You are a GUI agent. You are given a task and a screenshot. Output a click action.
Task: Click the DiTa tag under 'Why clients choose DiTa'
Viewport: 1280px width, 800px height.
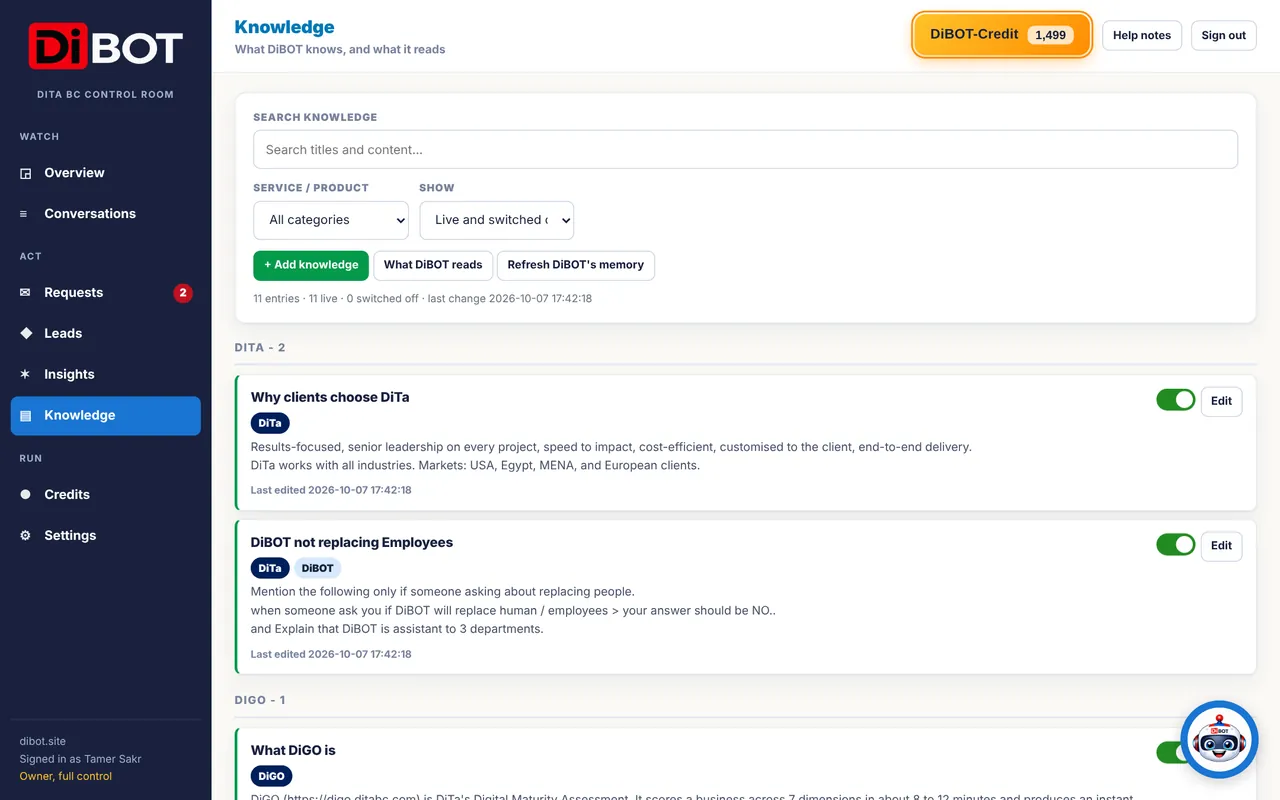pos(270,423)
